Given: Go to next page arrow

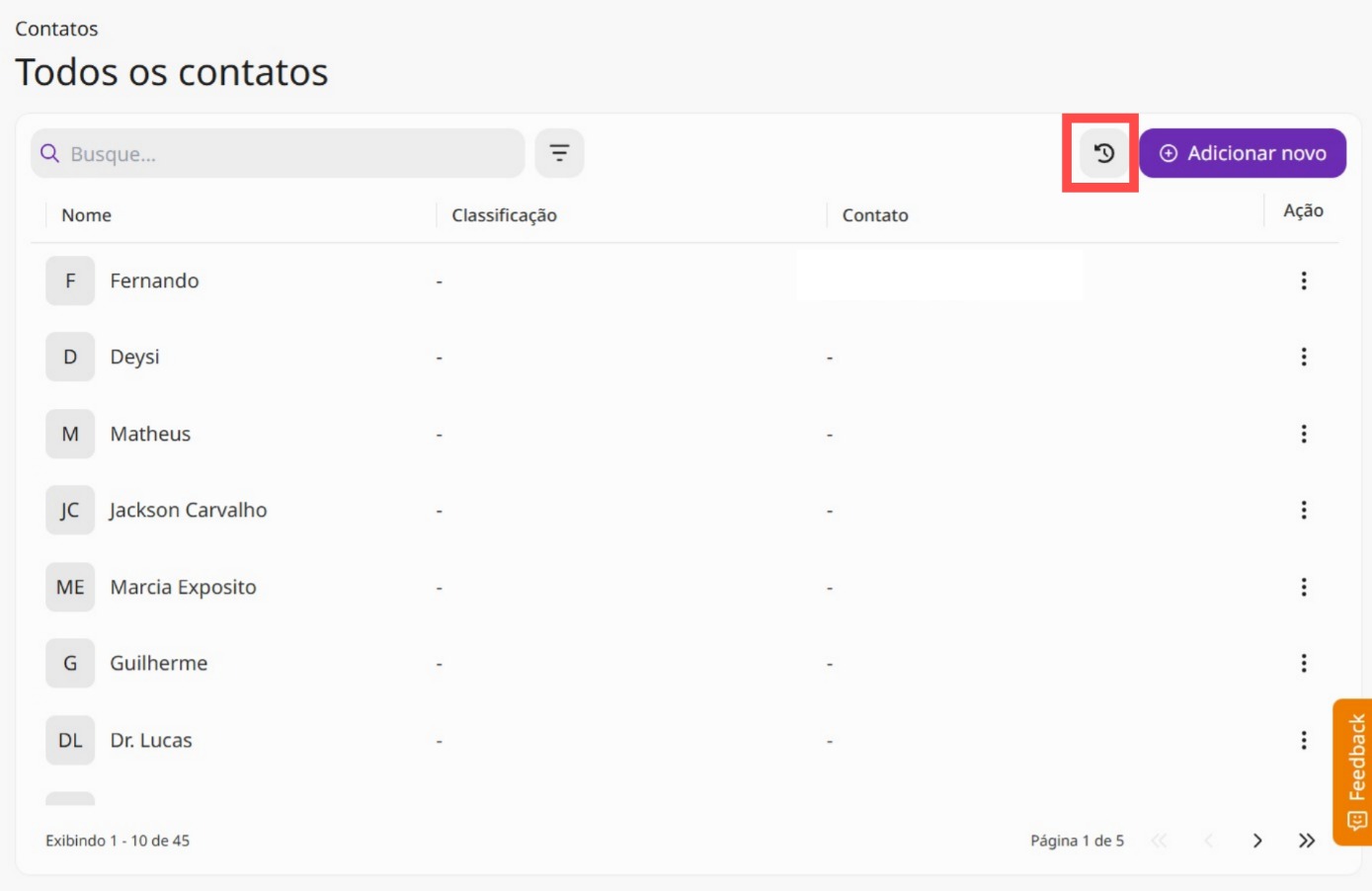Looking at the screenshot, I should [x=1257, y=841].
